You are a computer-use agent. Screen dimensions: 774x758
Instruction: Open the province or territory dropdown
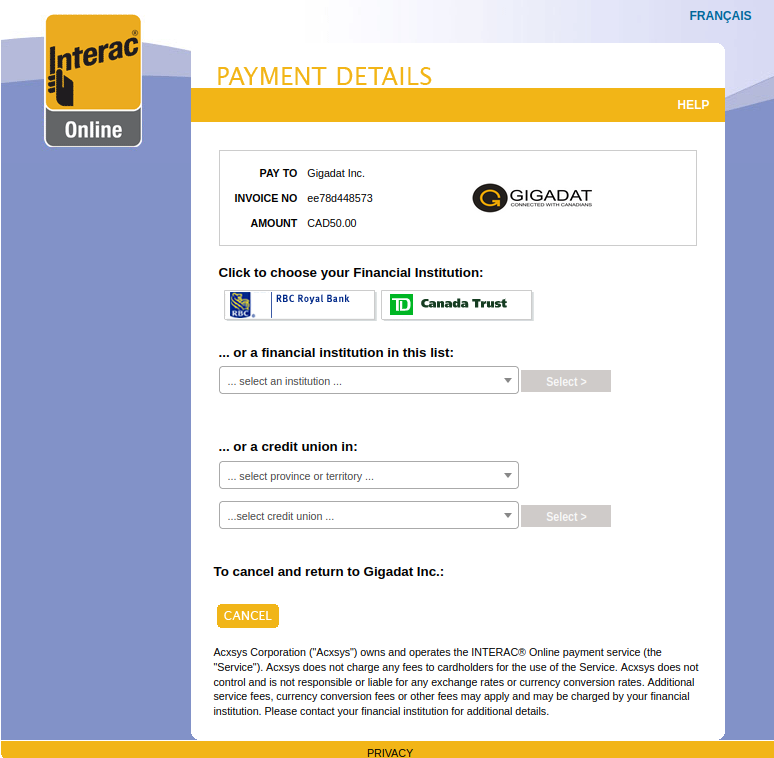click(x=369, y=475)
